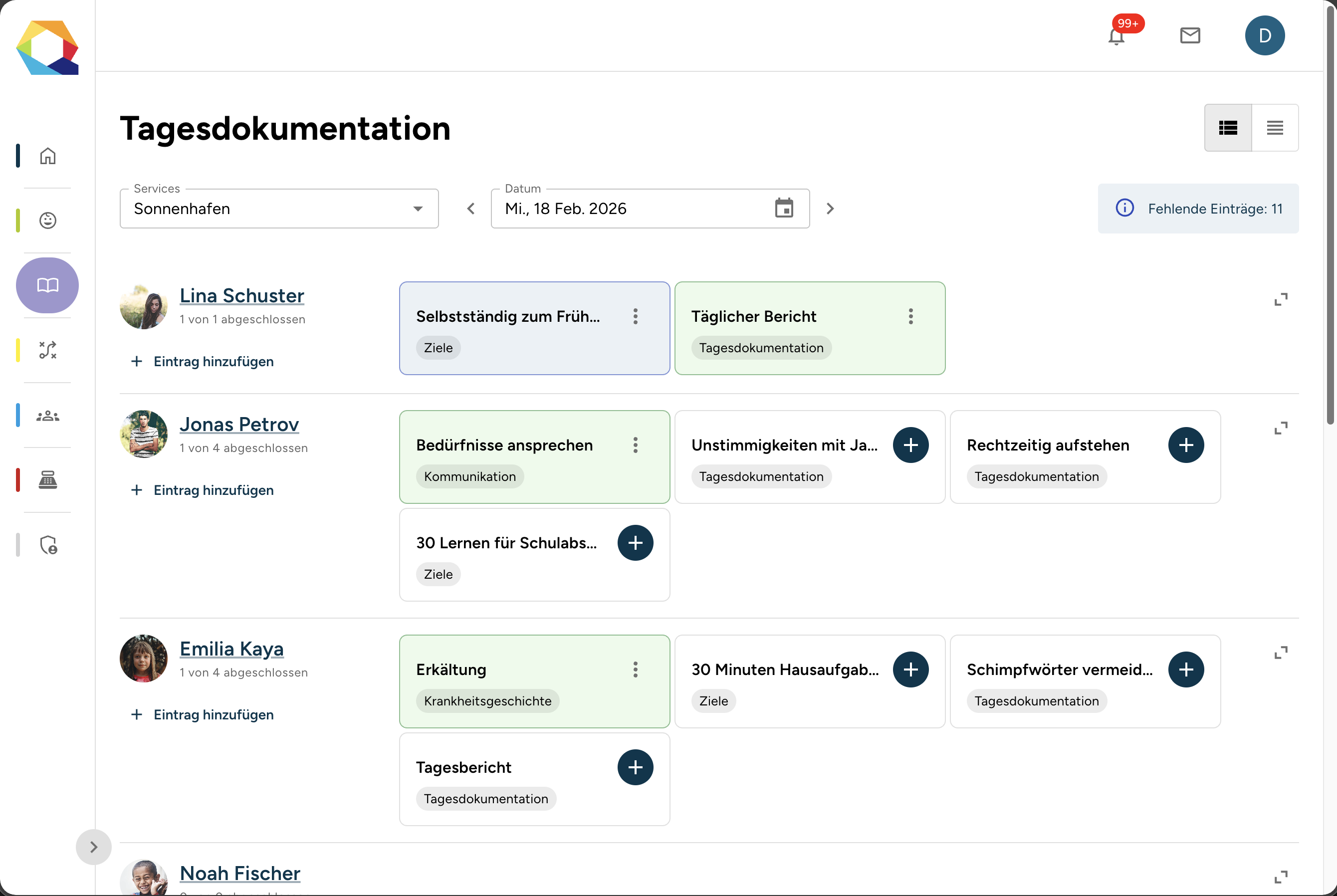Open the mail envelope icon
1337x896 pixels.
(1190, 35)
